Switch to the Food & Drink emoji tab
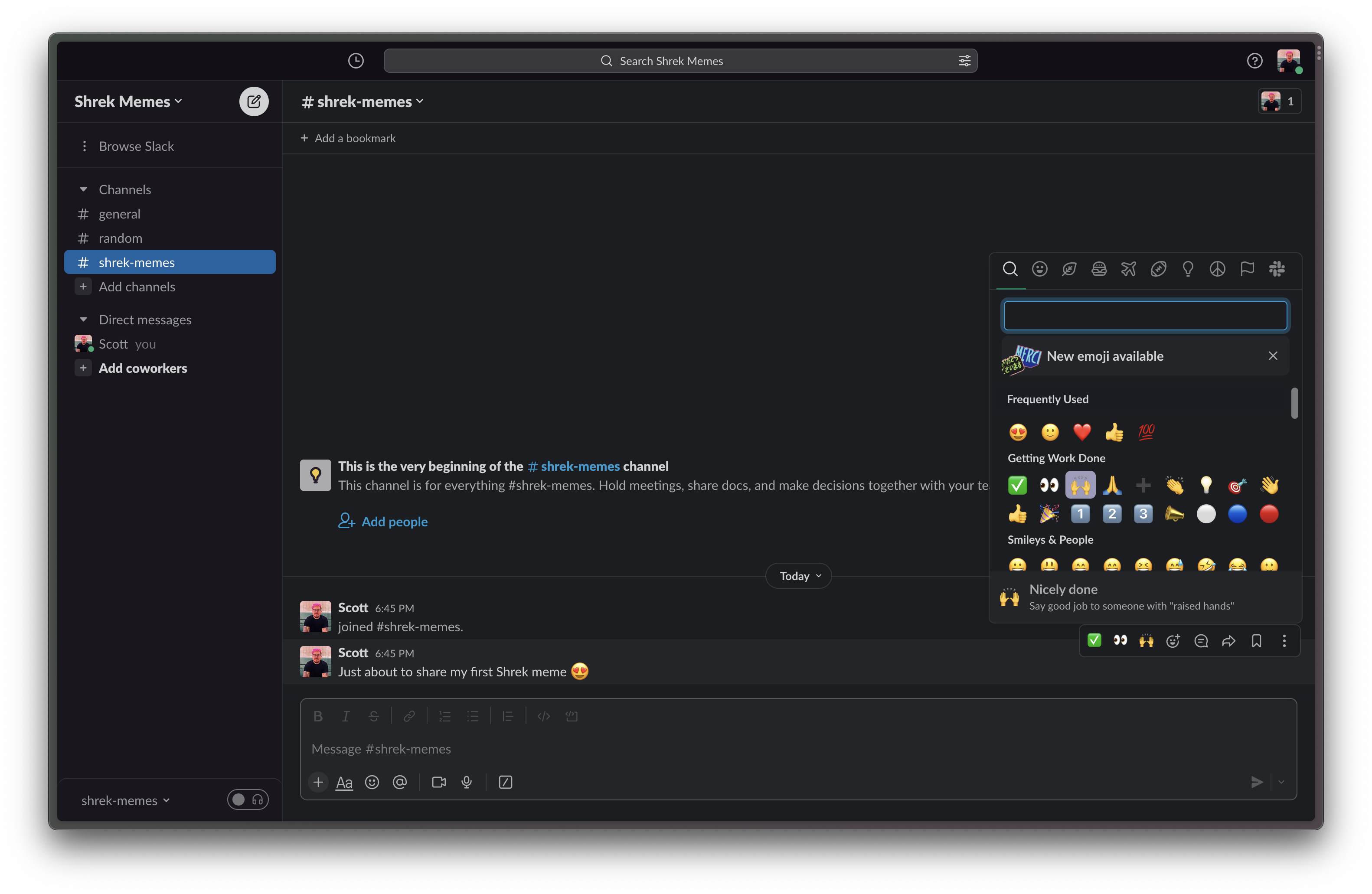Image resolution: width=1372 pixels, height=894 pixels. (1099, 269)
